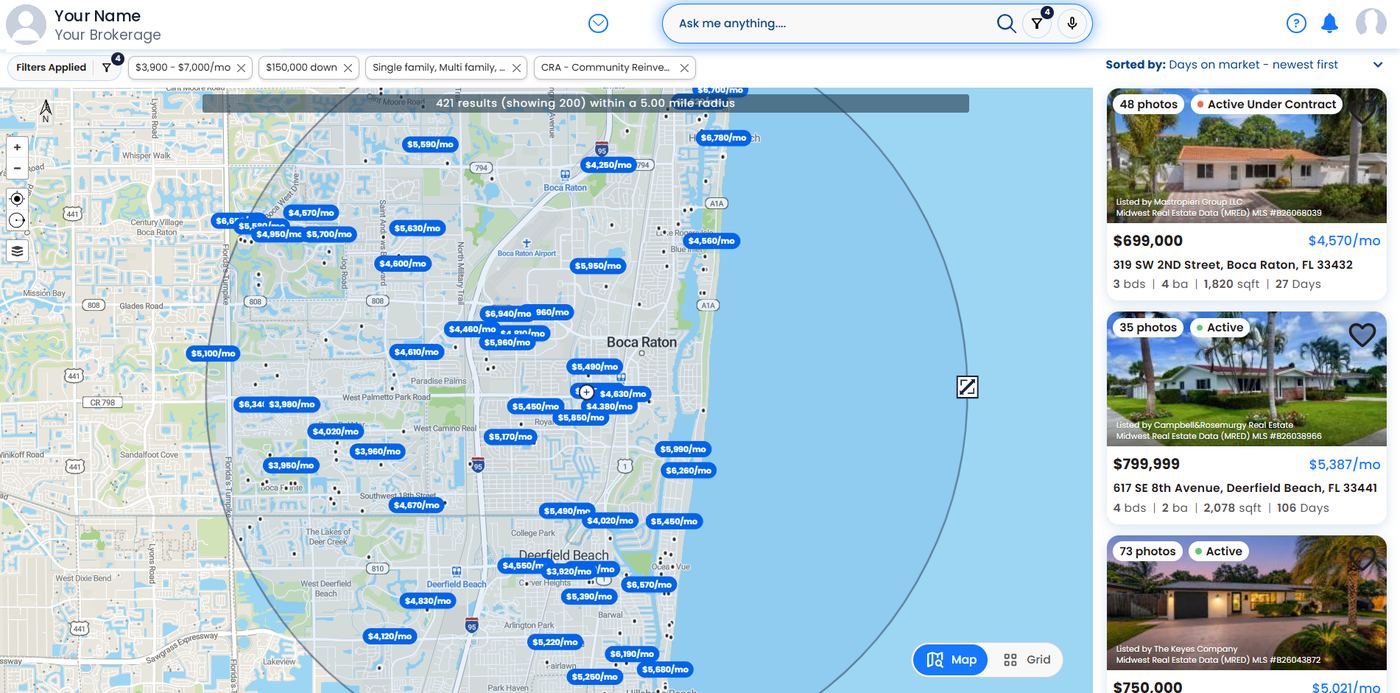Click the $5,387/mo payment estimate
Image resolution: width=1400 pixels, height=693 pixels.
(x=1344, y=465)
